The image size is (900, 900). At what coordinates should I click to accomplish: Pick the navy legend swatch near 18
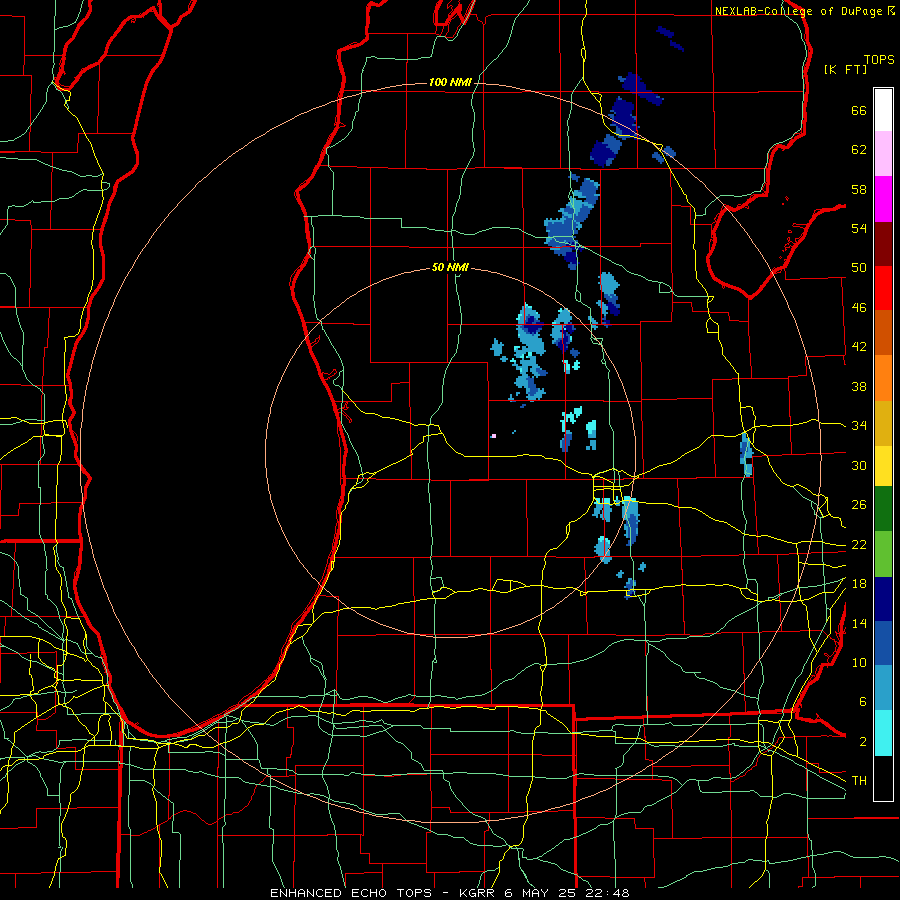(x=883, y=599)
